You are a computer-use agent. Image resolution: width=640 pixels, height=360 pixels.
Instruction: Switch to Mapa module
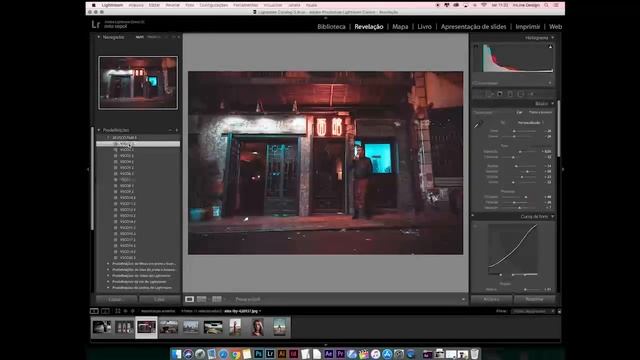[x=400, y=27]
